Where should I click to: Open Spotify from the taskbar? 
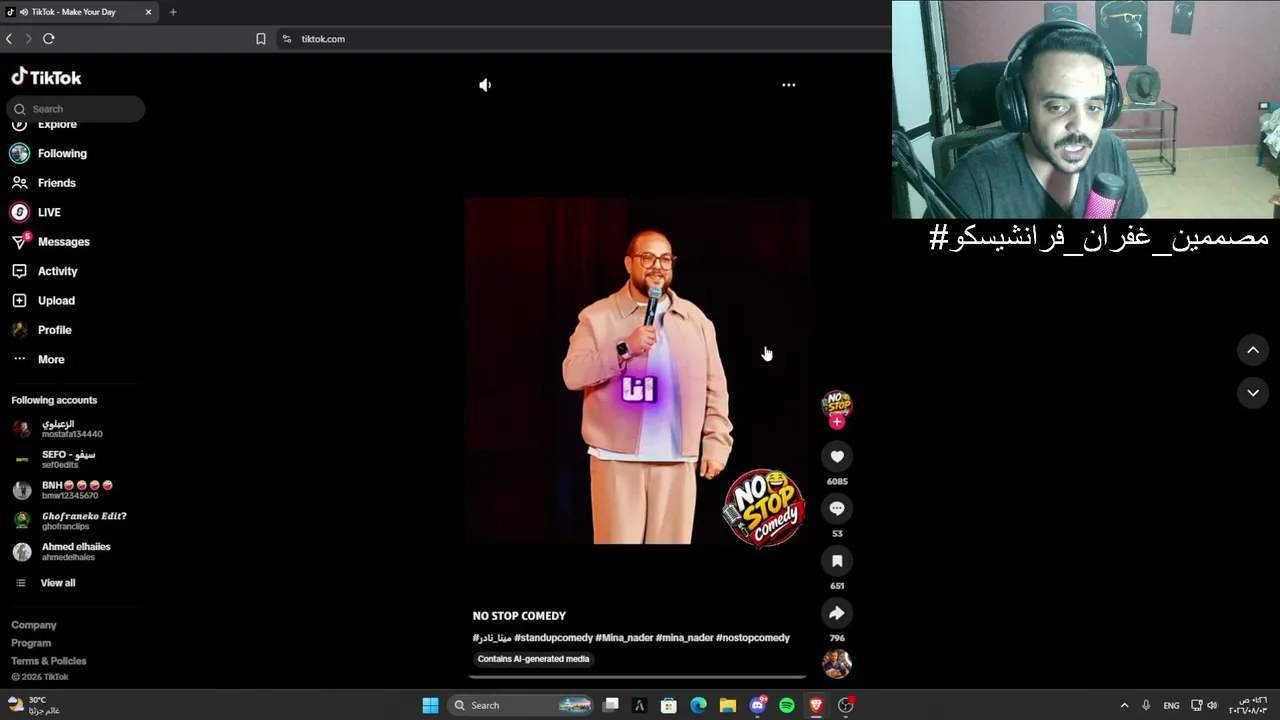tap(787, 705)
